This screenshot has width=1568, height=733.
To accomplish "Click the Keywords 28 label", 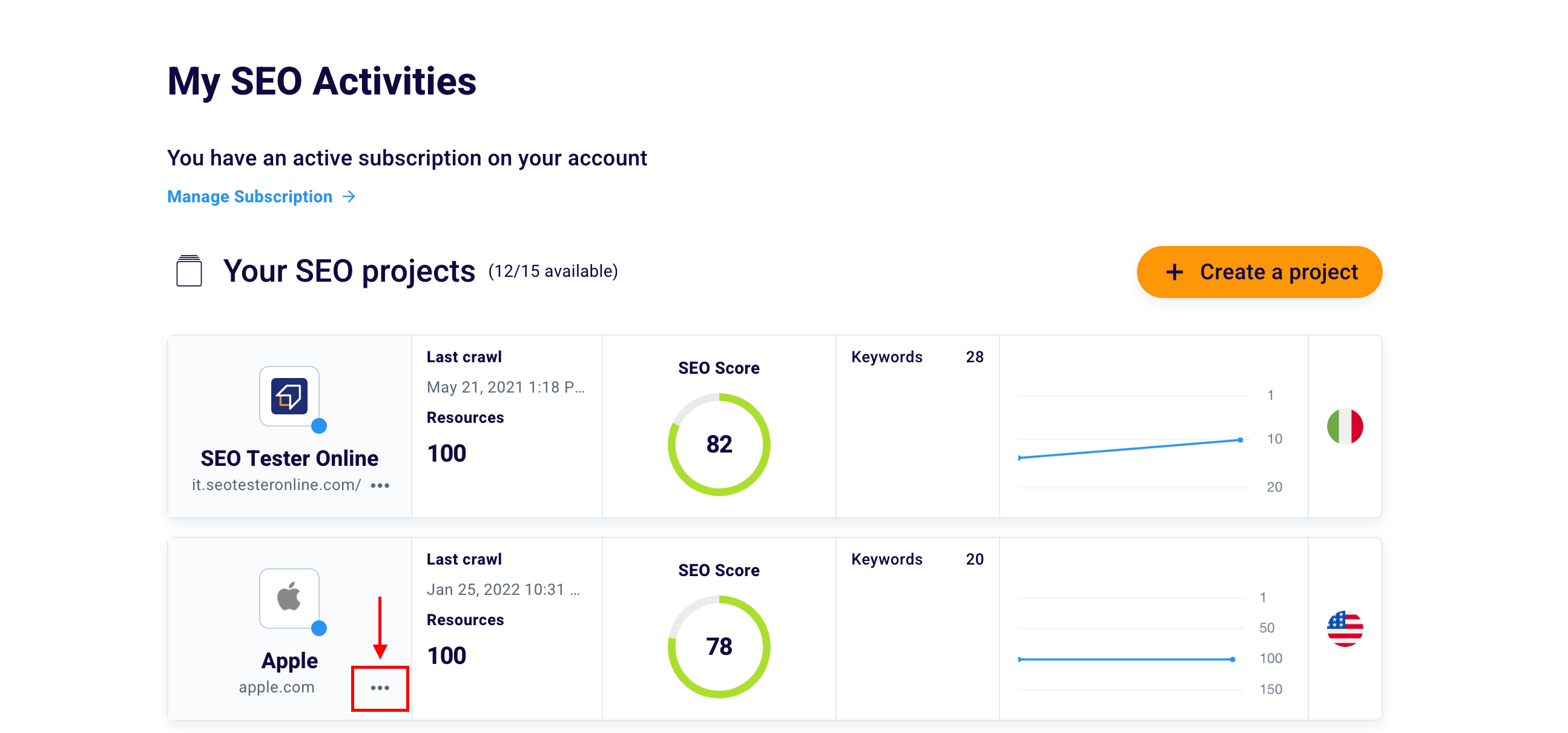I will tap(887, 356).
